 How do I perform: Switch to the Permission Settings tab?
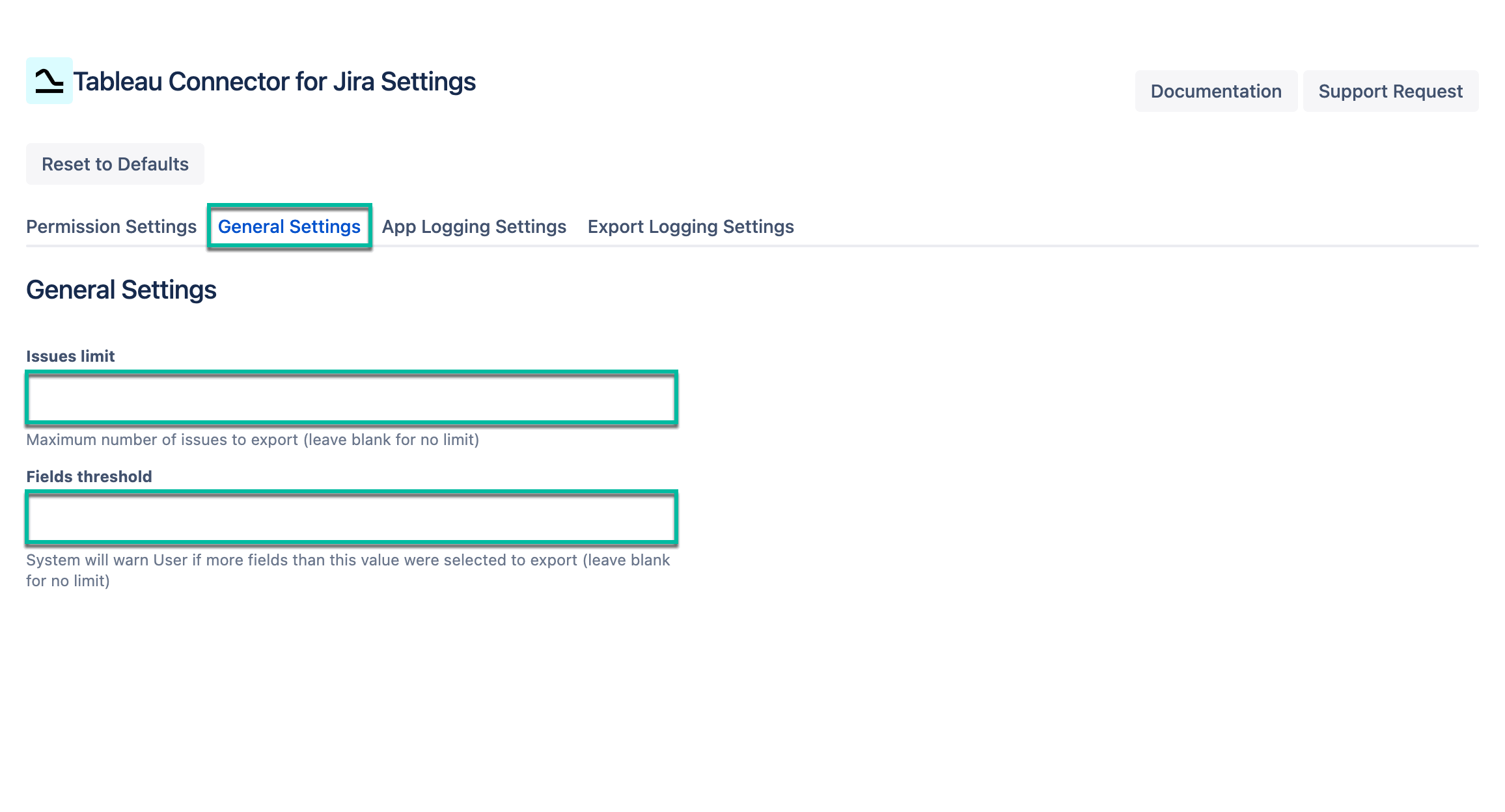pos(111,226)
